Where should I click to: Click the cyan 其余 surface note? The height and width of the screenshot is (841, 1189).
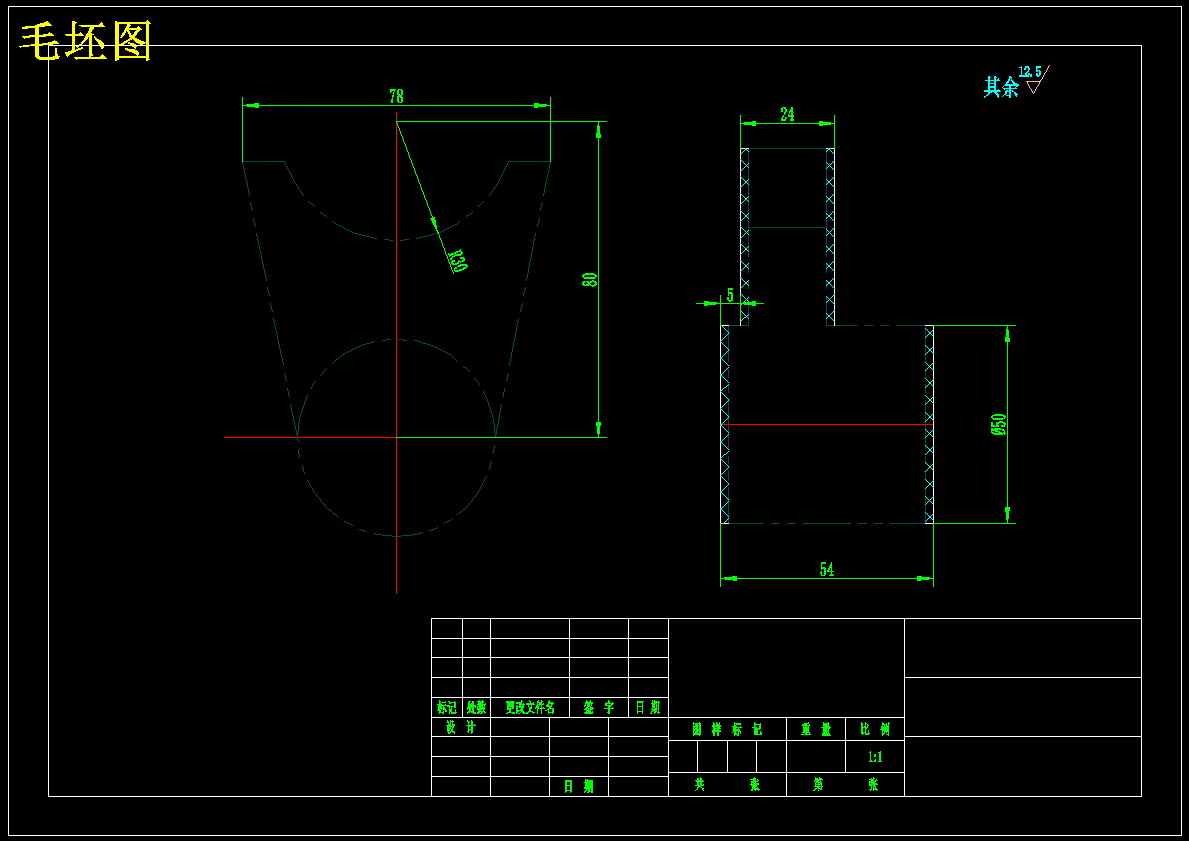pyautogui.click(x=1001, y=87)
